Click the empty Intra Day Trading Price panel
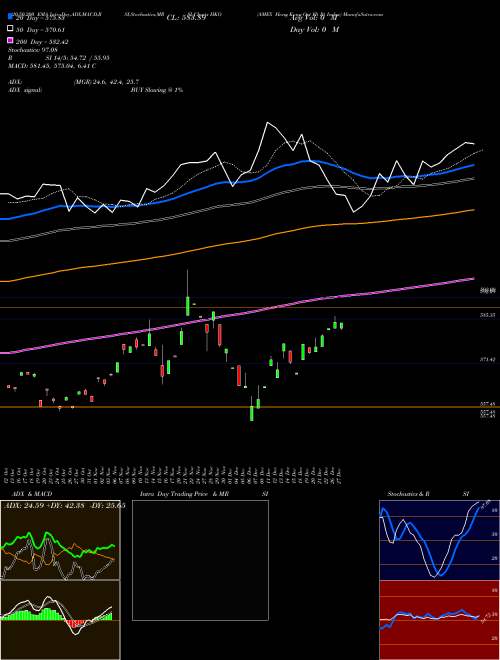Screen dimensions: 500x660 click(200, 560)
